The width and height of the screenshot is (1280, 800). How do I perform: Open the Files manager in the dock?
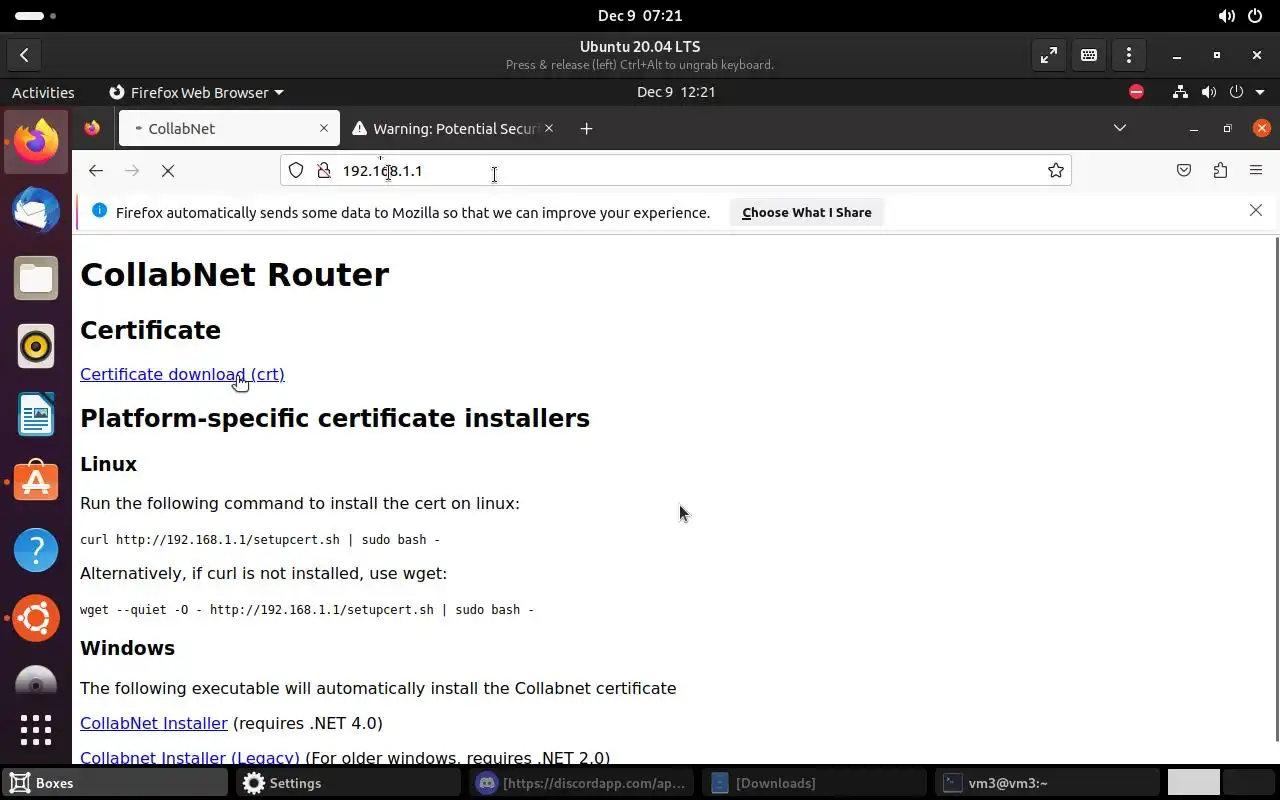36,278
